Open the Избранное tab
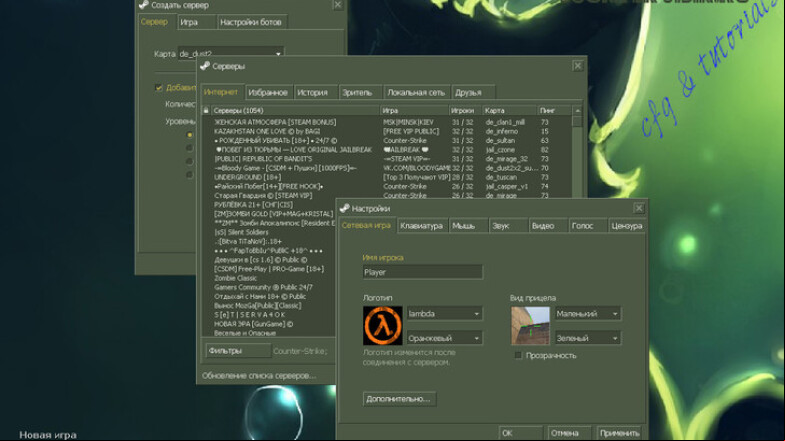785x441 pixels. click(x=268, y=93)
